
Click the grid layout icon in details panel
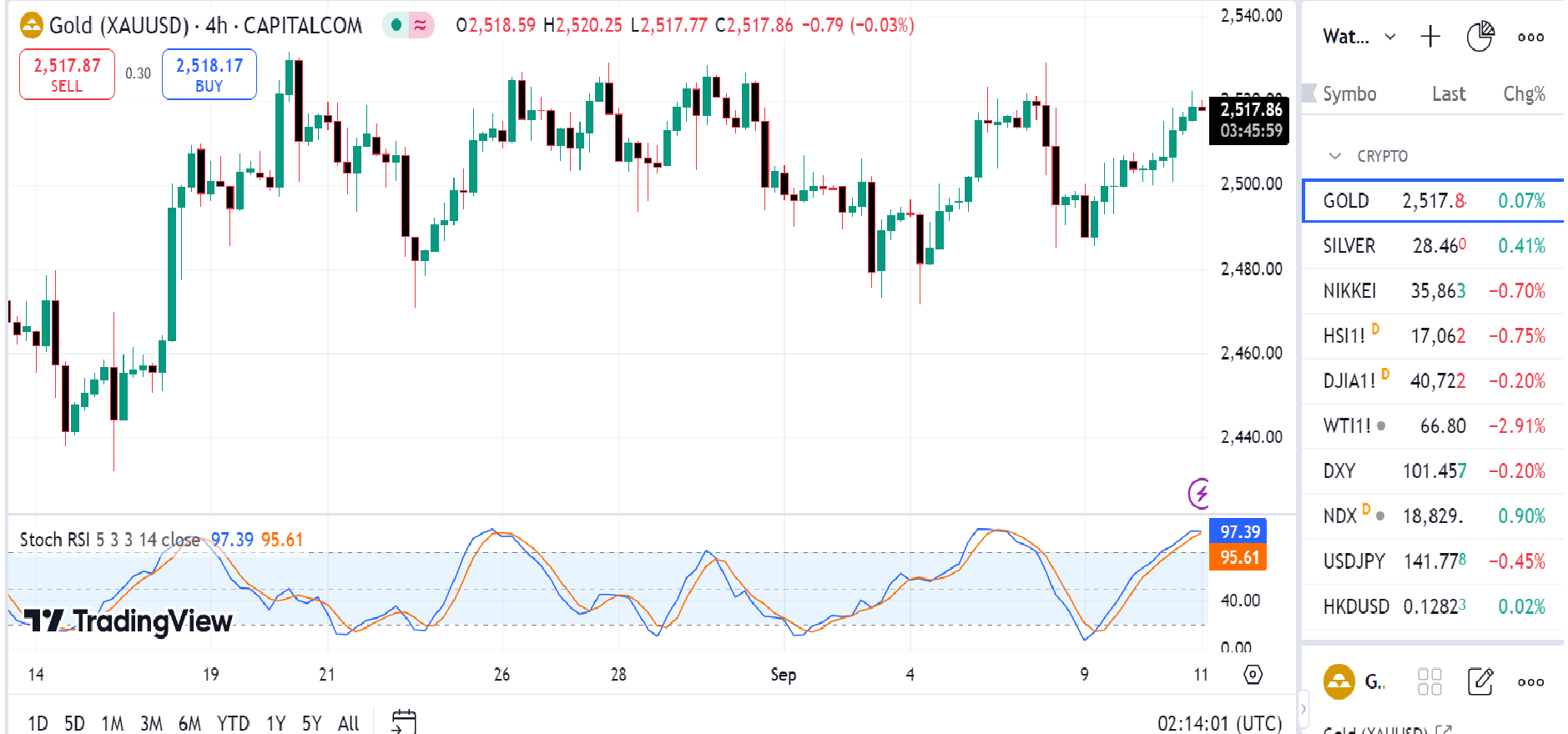pyautogui.click(x=1429, y=681)
